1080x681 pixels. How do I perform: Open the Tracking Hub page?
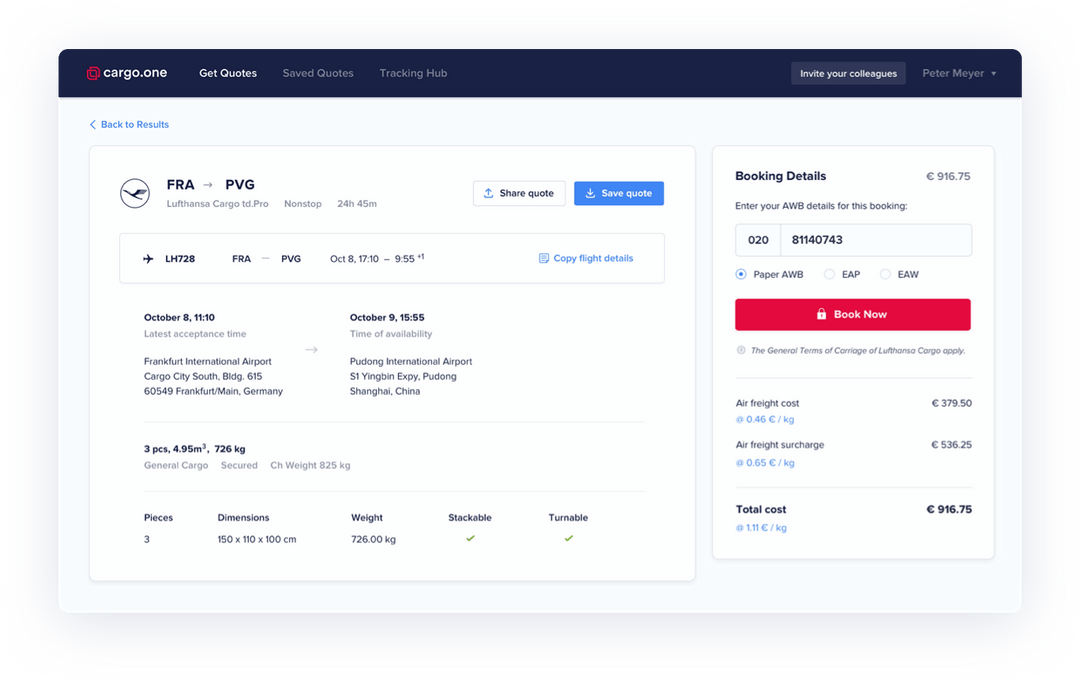(x=413, y=73)
